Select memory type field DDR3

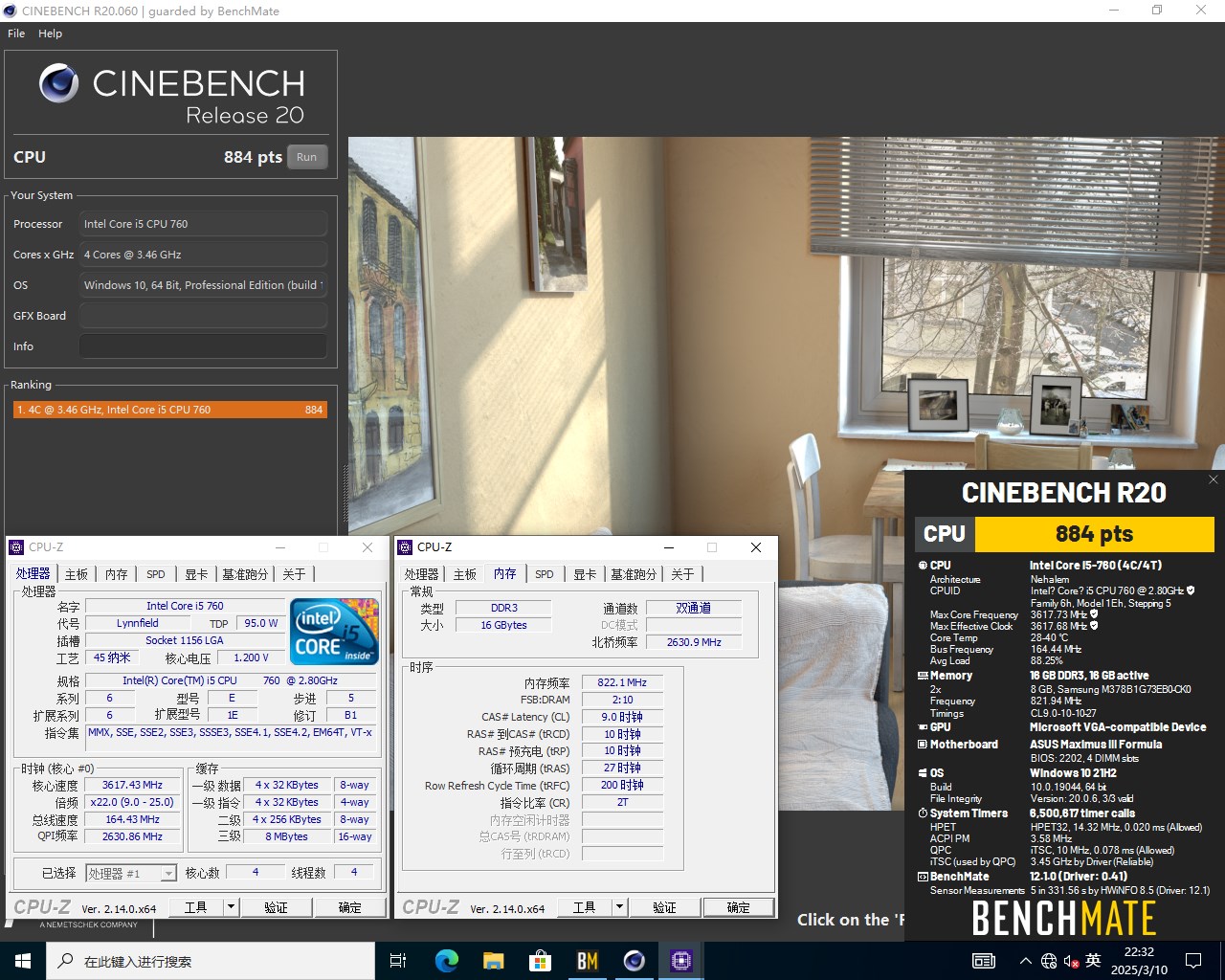[x=503, y=608]
